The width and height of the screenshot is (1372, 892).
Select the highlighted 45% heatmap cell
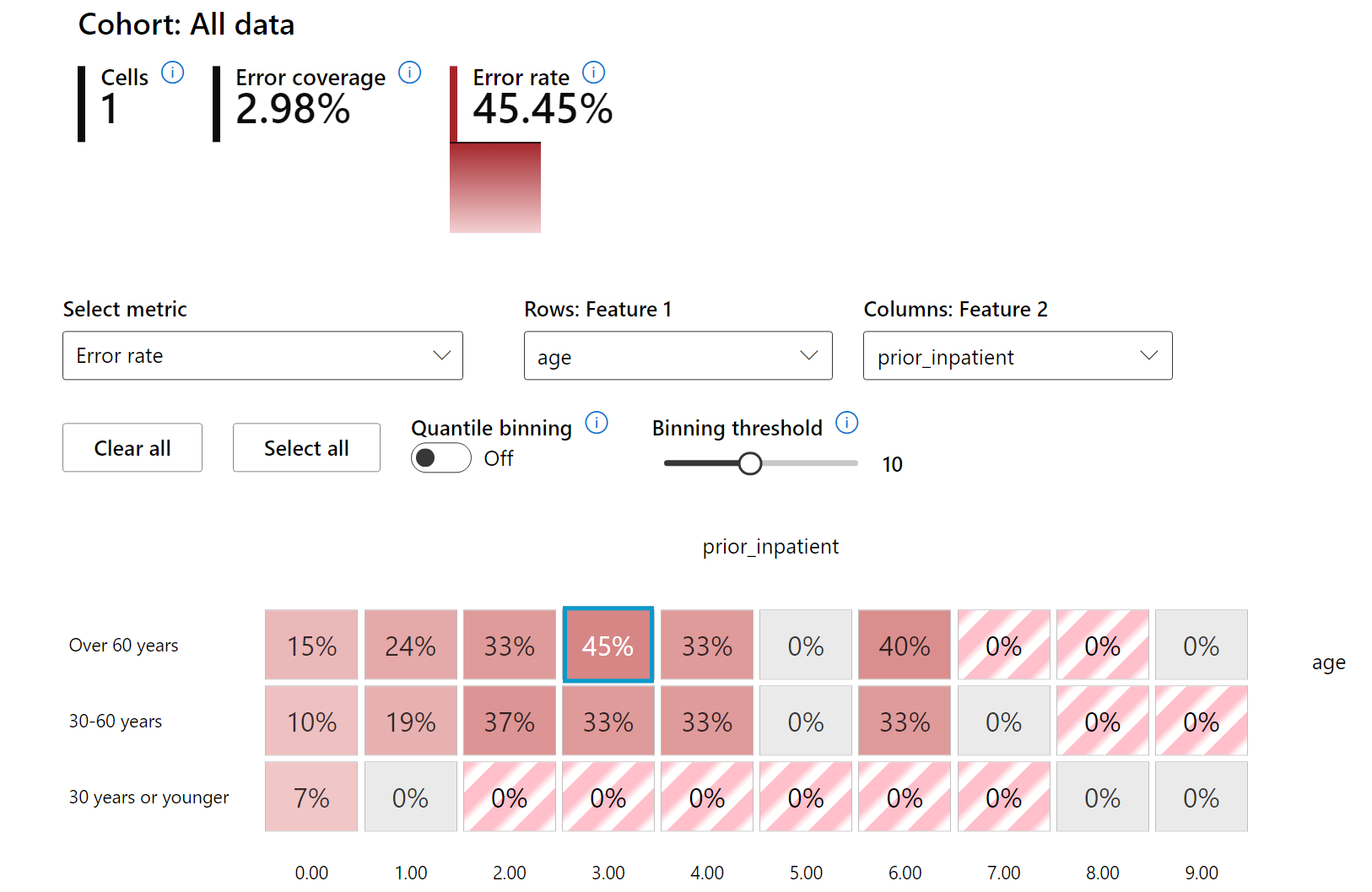608,645
